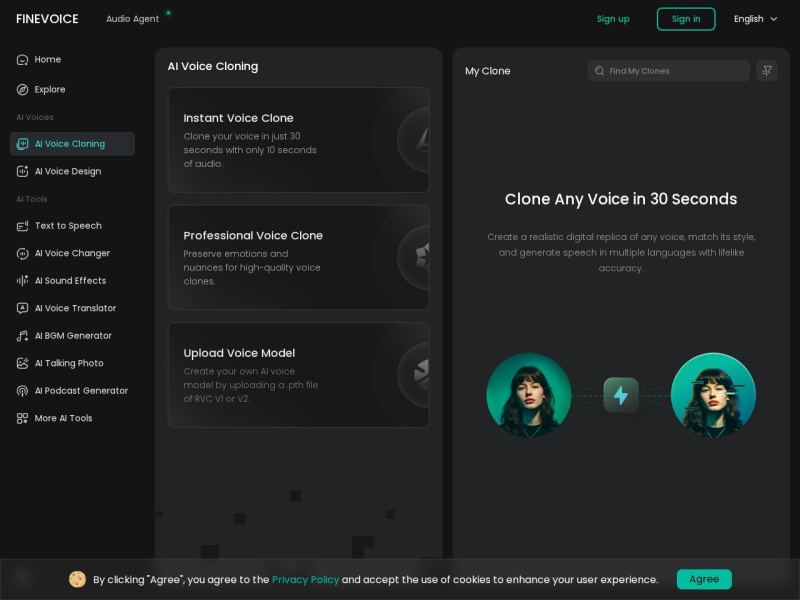Screen dimensions: 800x600
Task: Click the AI BGM Generator music icon
Action: point(22,336)
